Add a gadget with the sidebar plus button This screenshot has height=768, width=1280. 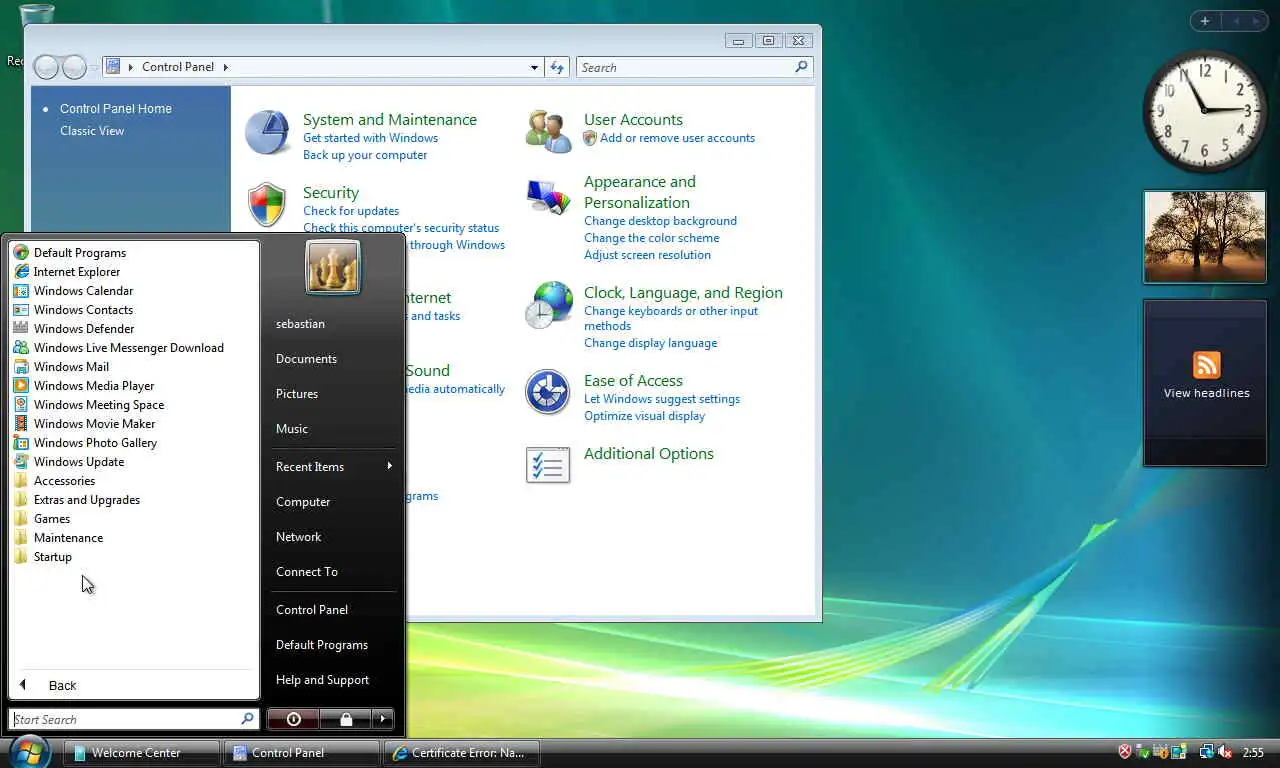click(1205, 21)
